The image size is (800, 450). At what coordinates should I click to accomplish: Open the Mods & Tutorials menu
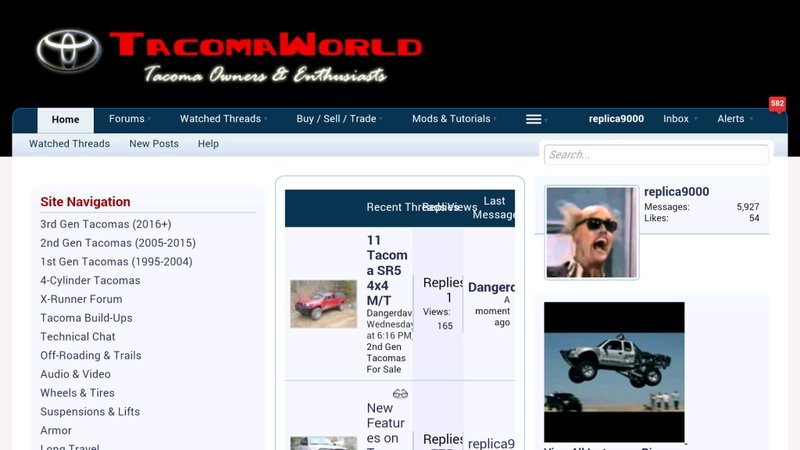(x=451, y=118)
